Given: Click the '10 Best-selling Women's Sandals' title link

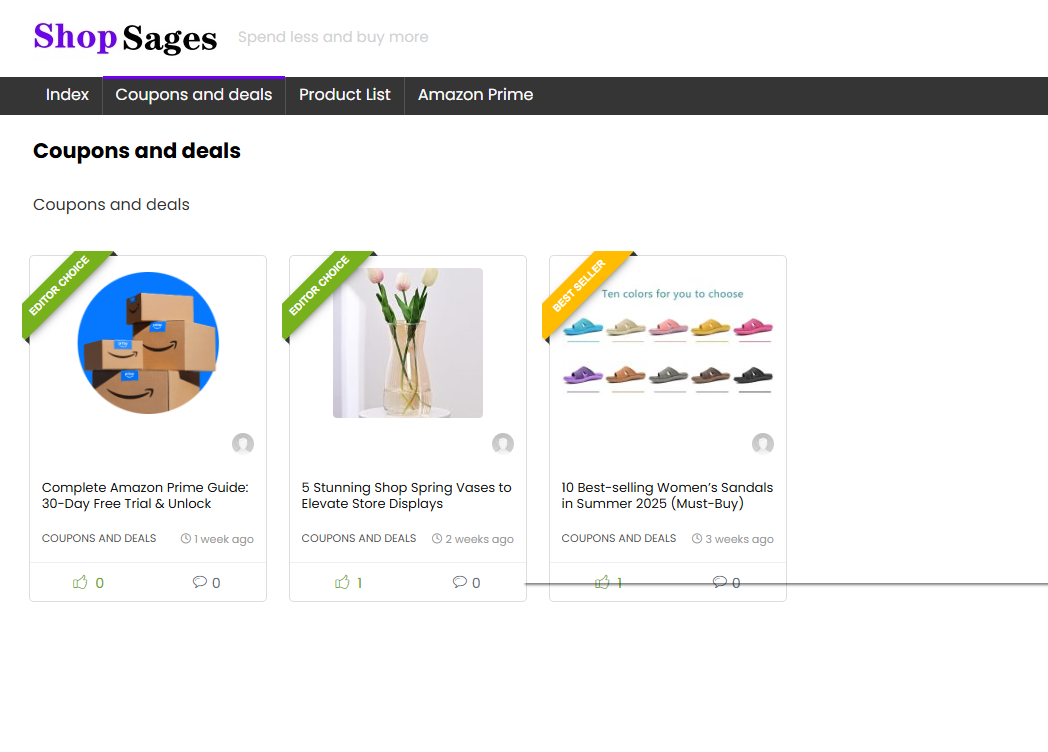Looking at the screenshot, I should point(667,495).
